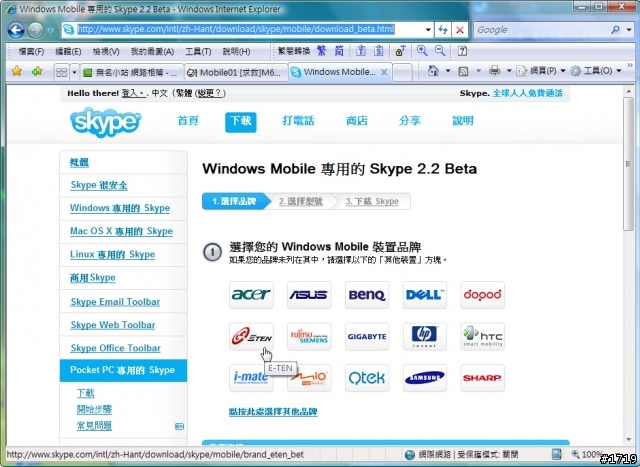
Task: Select the HP brand logo
Action: point(425,336)
